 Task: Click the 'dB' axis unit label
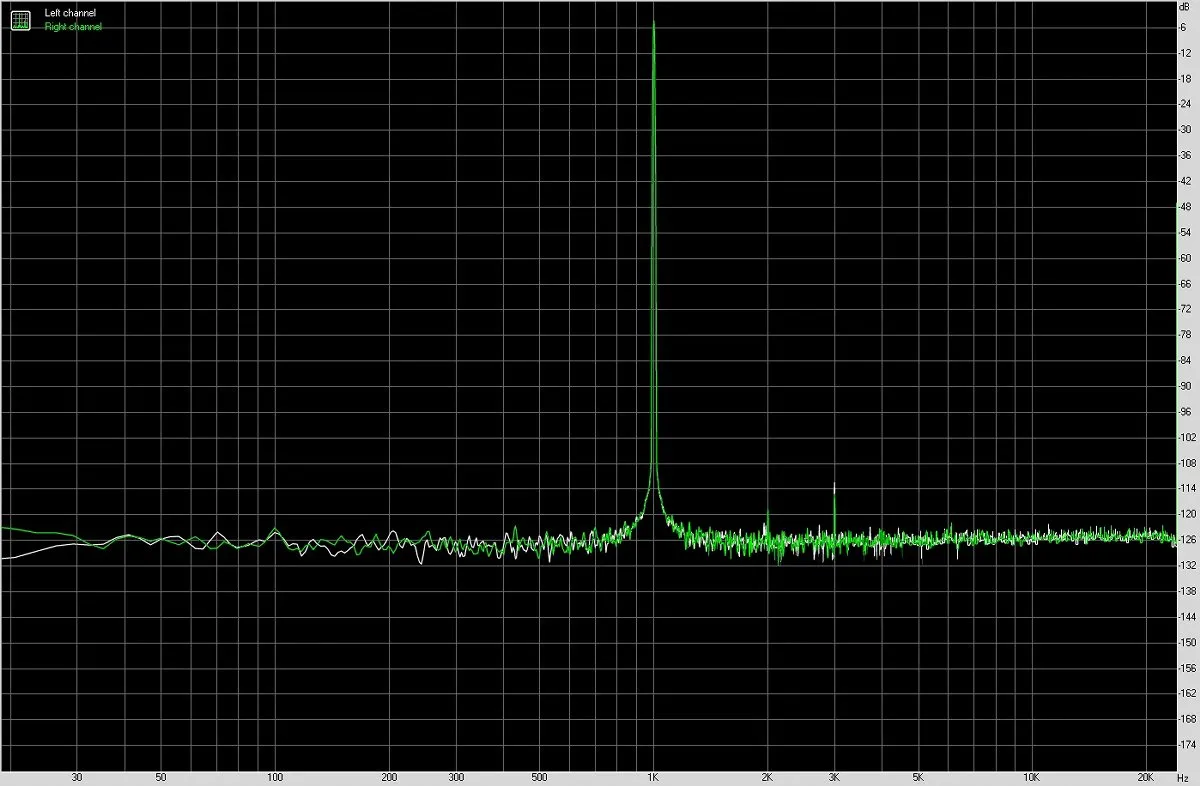point(1184,8)
